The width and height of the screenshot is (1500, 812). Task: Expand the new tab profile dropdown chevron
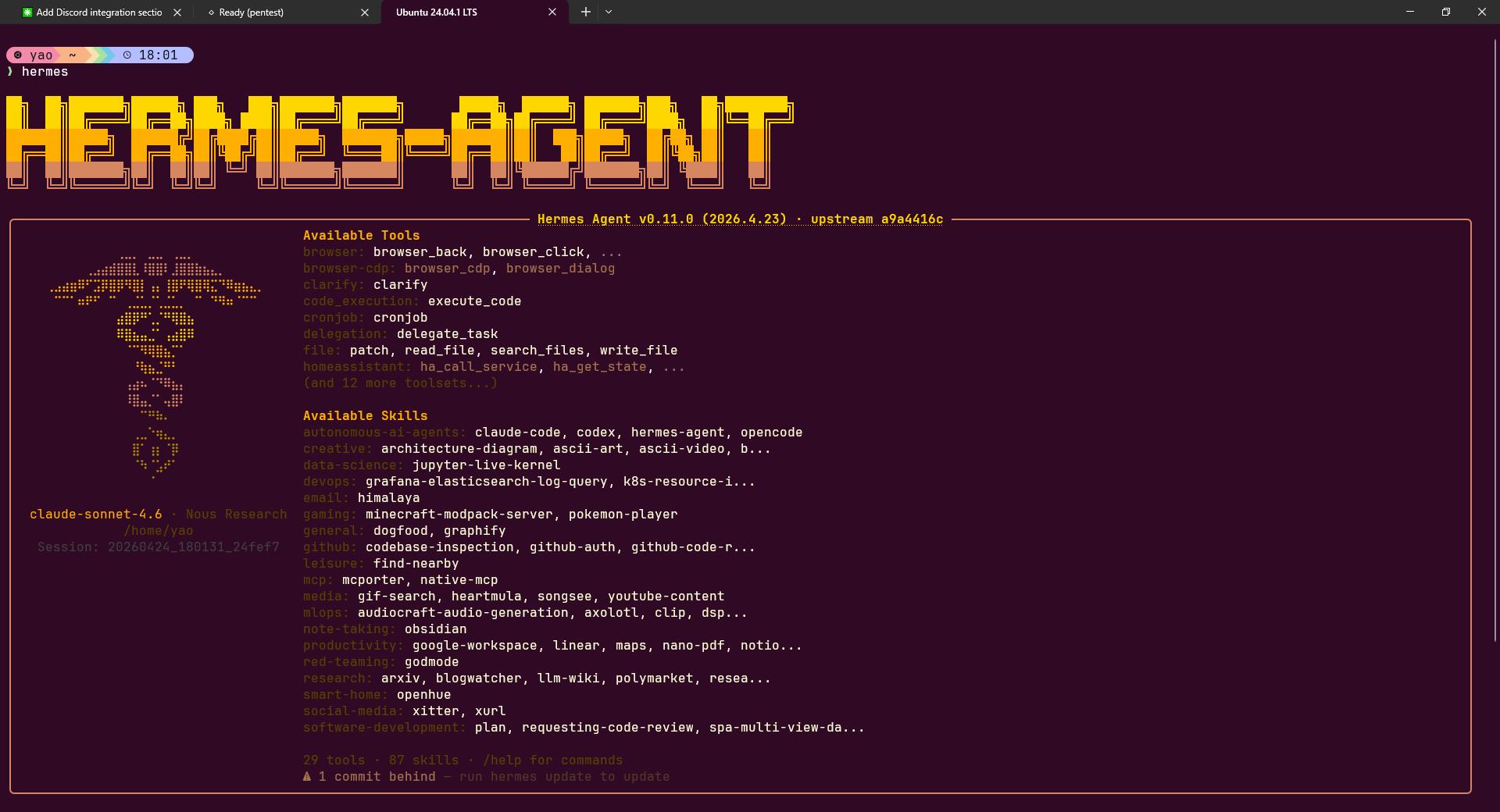[x=609, y=12]
